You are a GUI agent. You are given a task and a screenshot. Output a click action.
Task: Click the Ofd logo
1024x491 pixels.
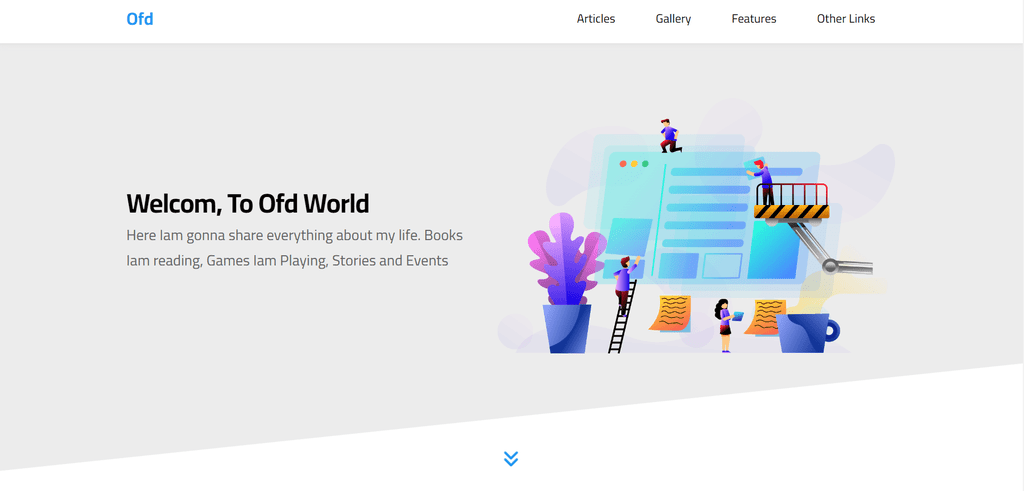coord(140,19)
